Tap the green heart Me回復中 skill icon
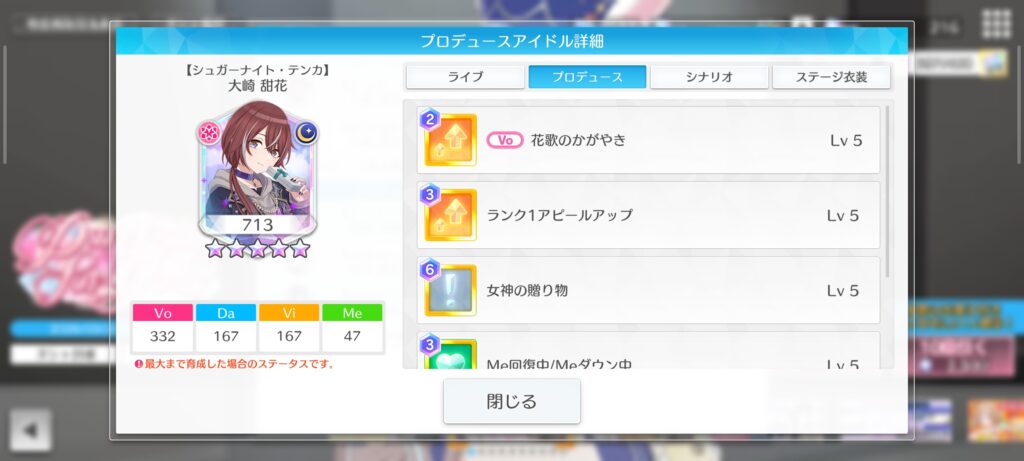The height and width of the screenshot is (461, 1024). click(x=449, y=354)
